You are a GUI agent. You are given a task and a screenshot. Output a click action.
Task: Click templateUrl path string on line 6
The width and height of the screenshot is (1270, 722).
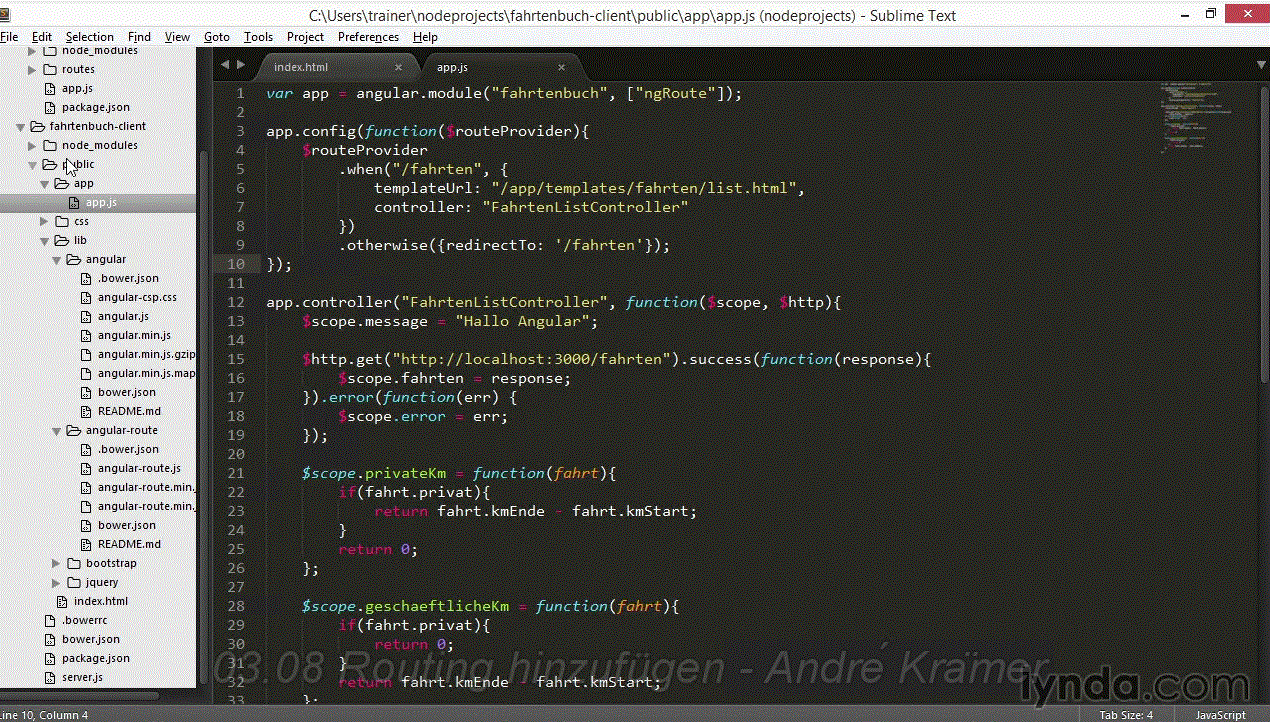(643, 188)
